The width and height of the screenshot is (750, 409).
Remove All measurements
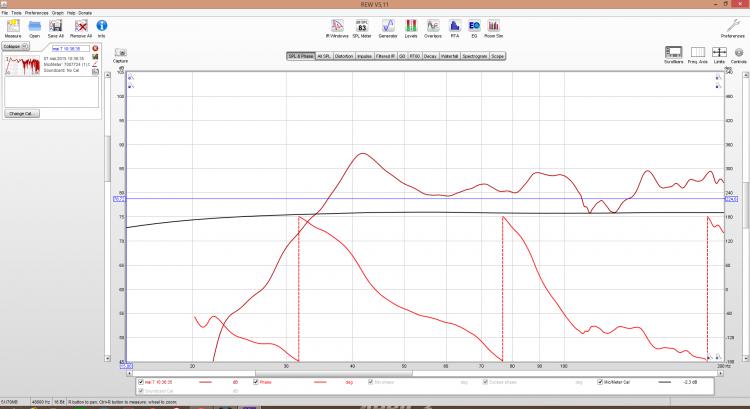tap(81, 27)
